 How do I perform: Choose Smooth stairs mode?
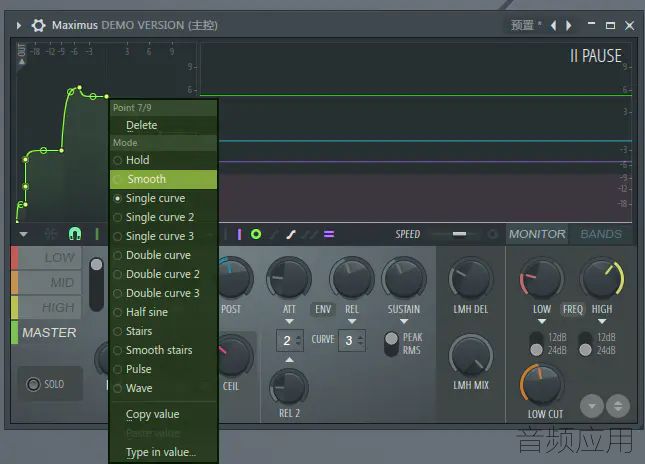tap(163, 350)
